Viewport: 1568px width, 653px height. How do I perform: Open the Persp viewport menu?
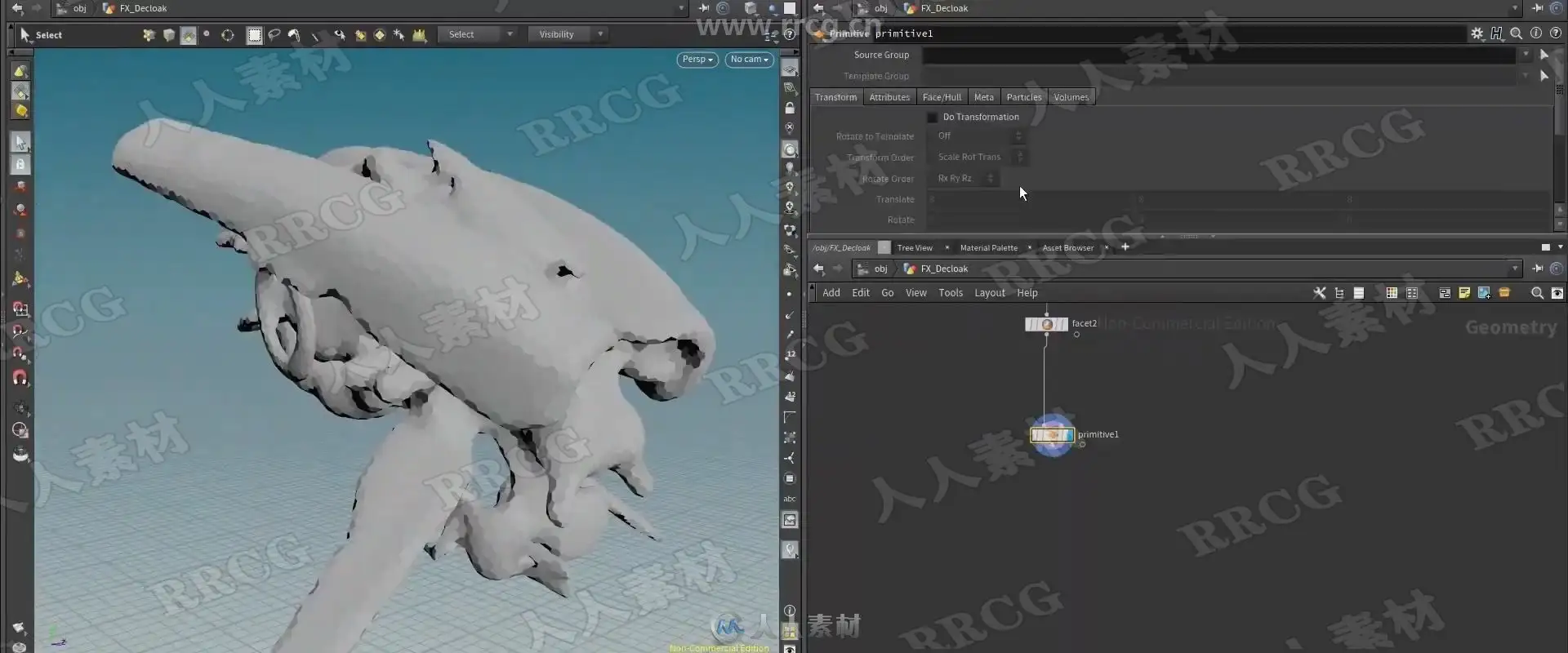point(697,60)
